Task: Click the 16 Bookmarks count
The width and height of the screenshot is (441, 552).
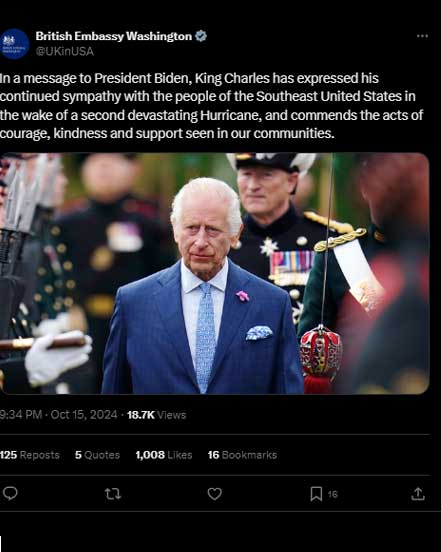Action: 242,455
